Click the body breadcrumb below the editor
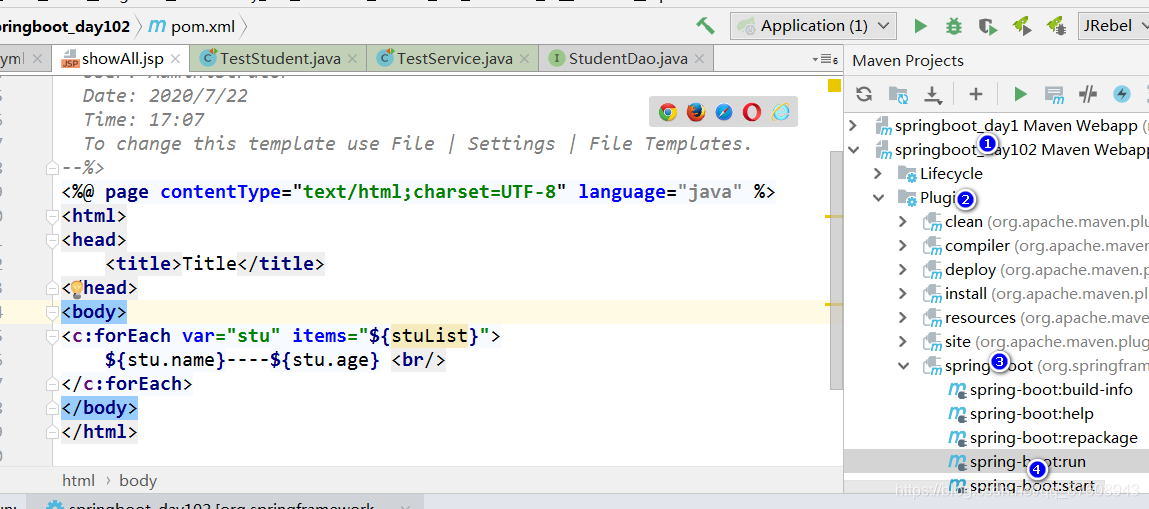Image resolution: width=1149 pixels, height=509 pixels. tap(138, 481)
